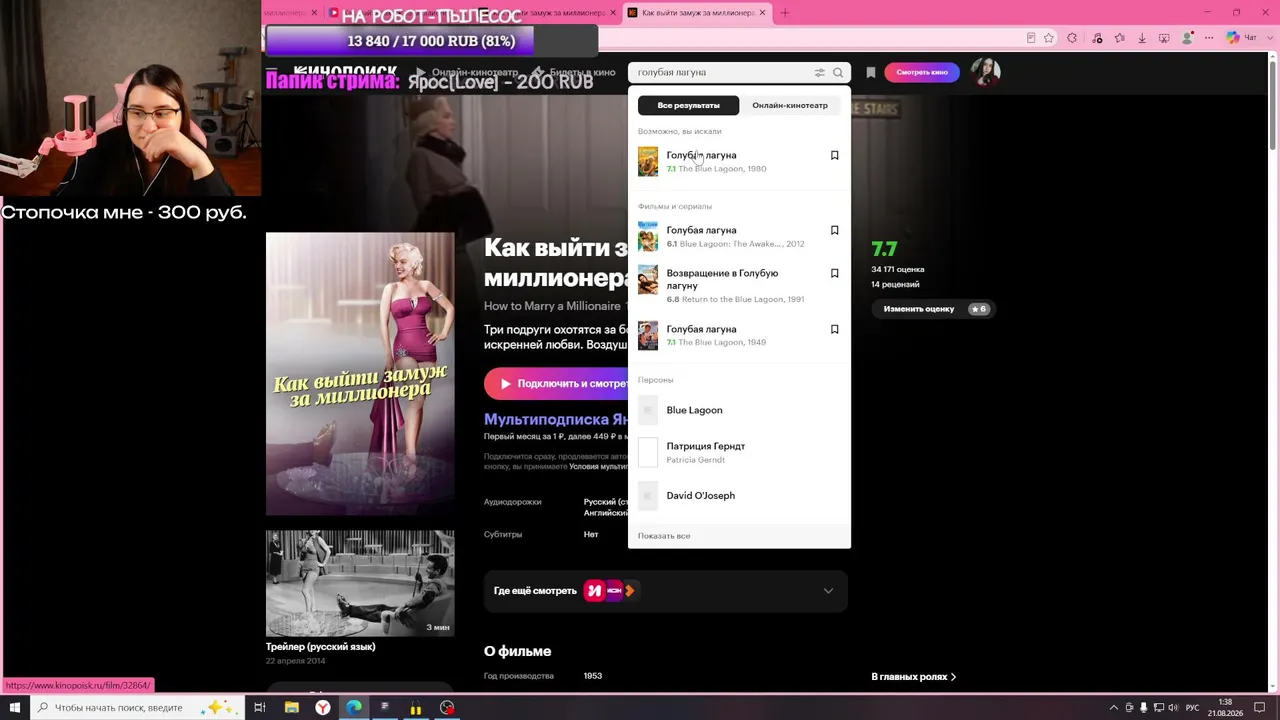
Task: Switch to Онлайн-кинотеатр search tab
Action: click(790, 105)
